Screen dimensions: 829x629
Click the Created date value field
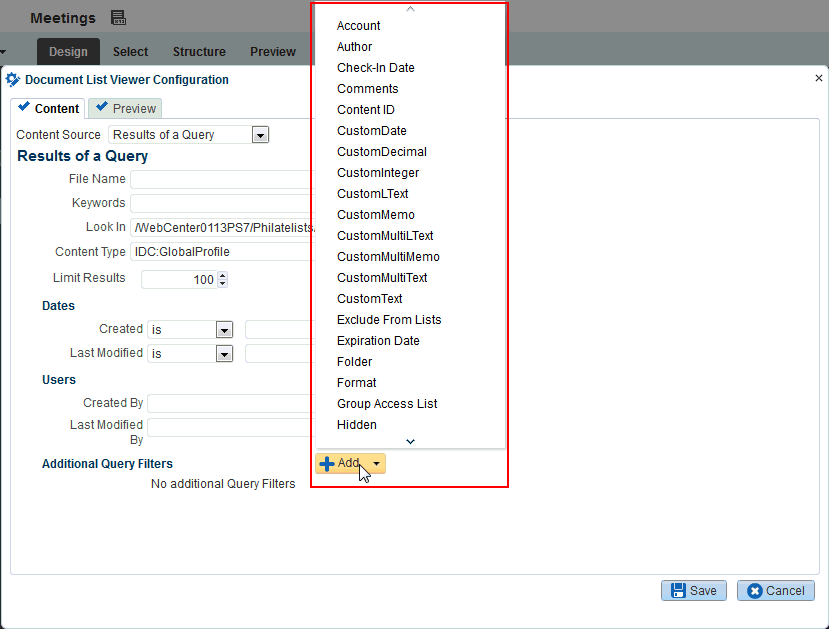[280, 330]
